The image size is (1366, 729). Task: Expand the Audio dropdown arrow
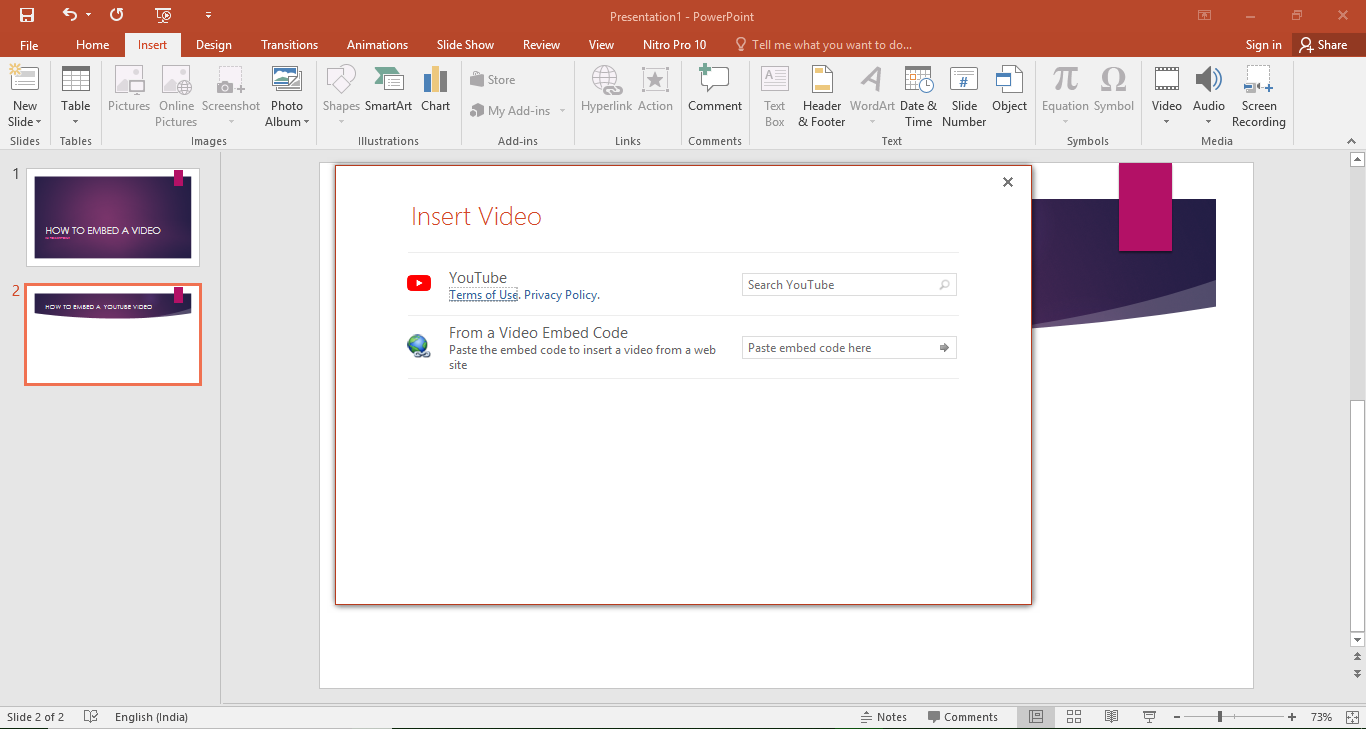1208,123
